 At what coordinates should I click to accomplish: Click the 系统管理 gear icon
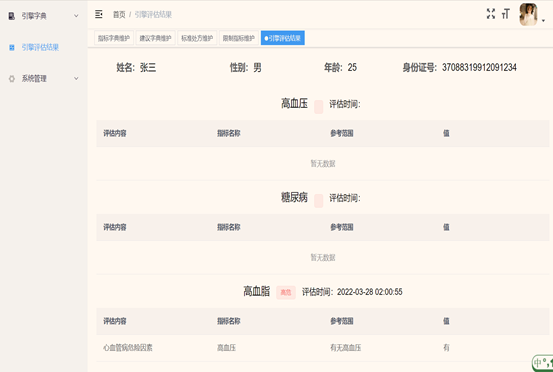point(12,79)
